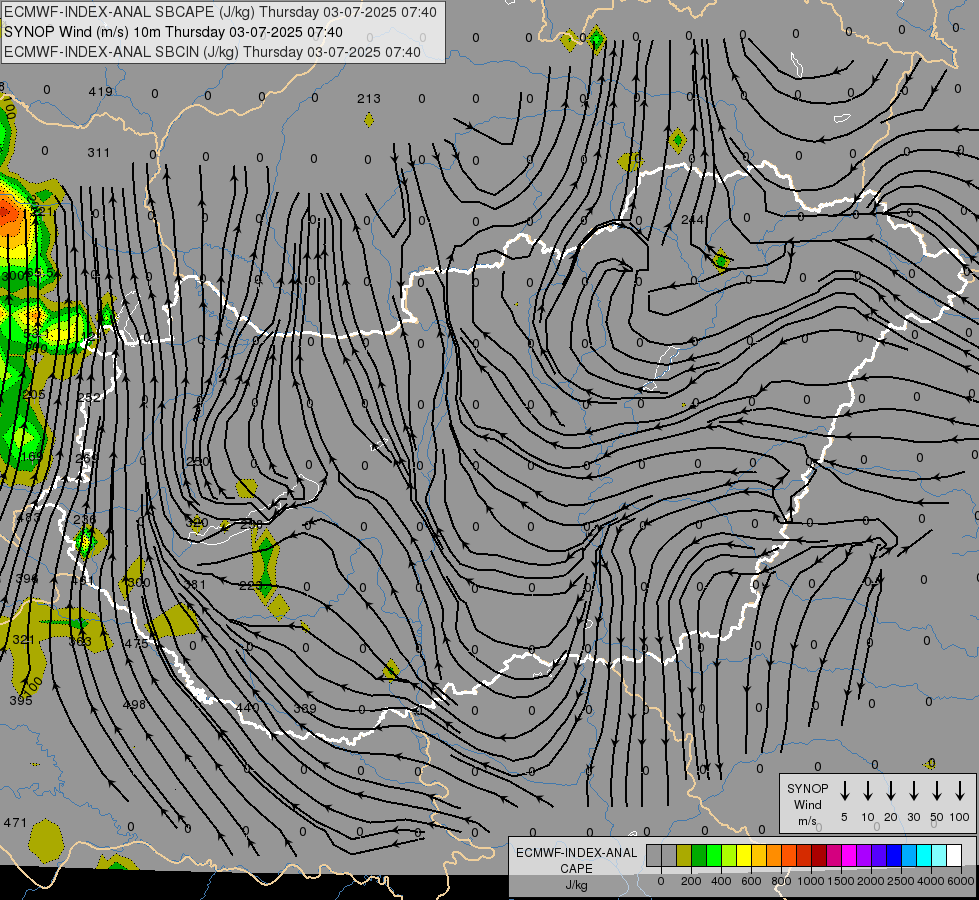Click the ECMWF-INDEX-ANAL CAPE legend title
This screenshot has height=900, width=979.
click(576, 861)
